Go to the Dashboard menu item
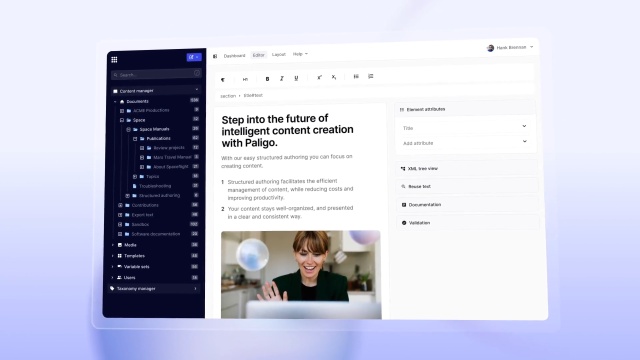640x360 pixels. pos(234,56)
